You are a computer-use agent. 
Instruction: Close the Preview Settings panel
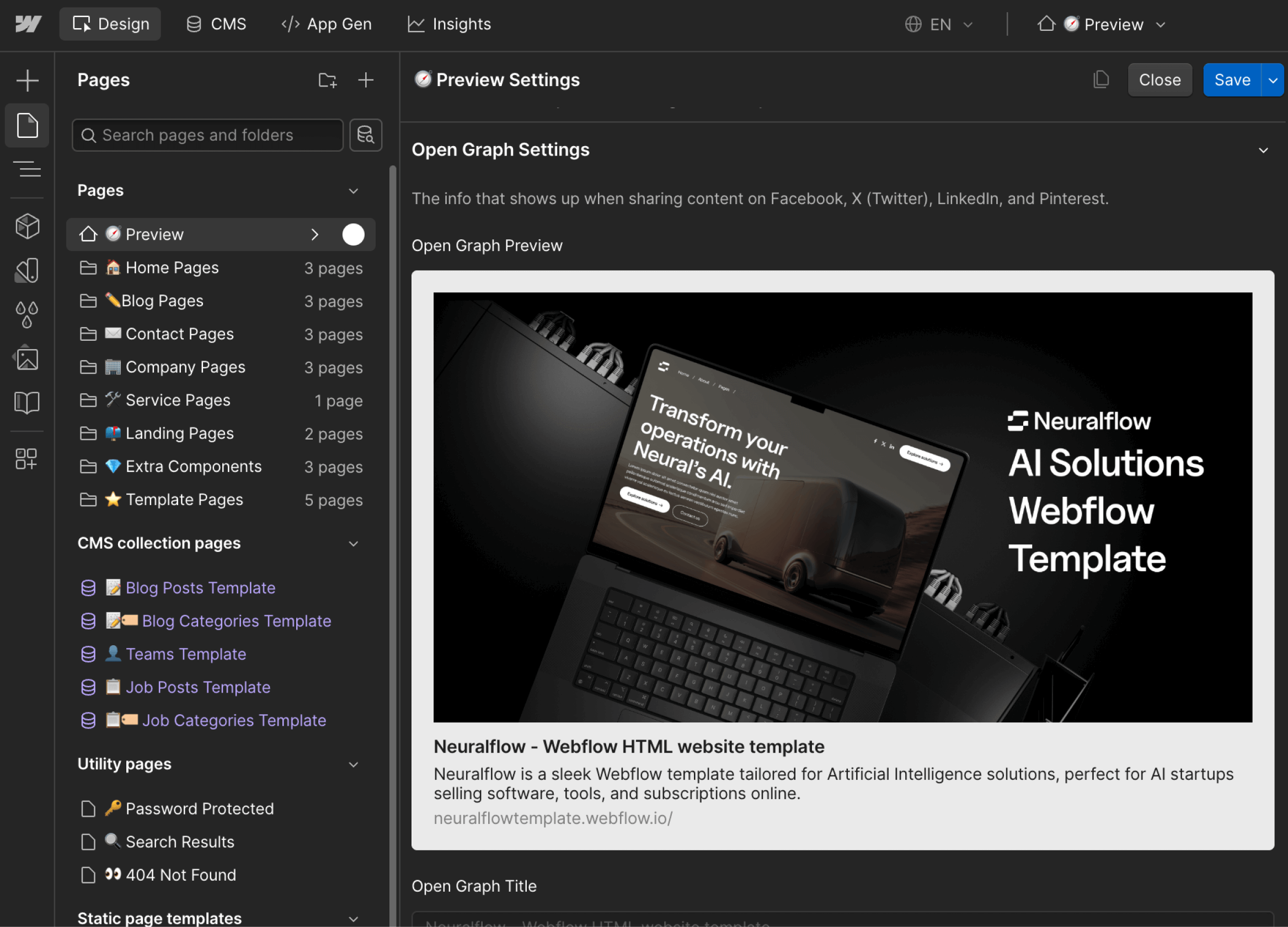click(1159, 79)
